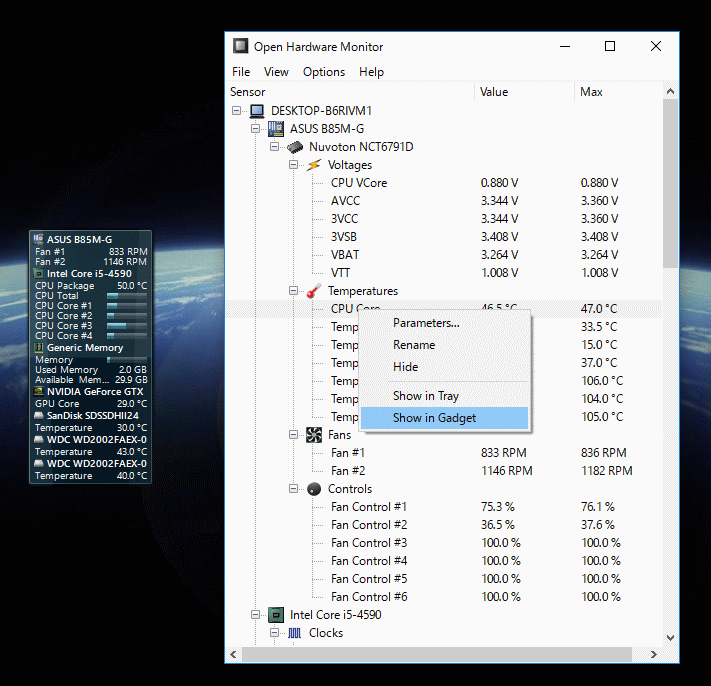Click the ASUS B85M-G mainboard icon

click(276, 129)
